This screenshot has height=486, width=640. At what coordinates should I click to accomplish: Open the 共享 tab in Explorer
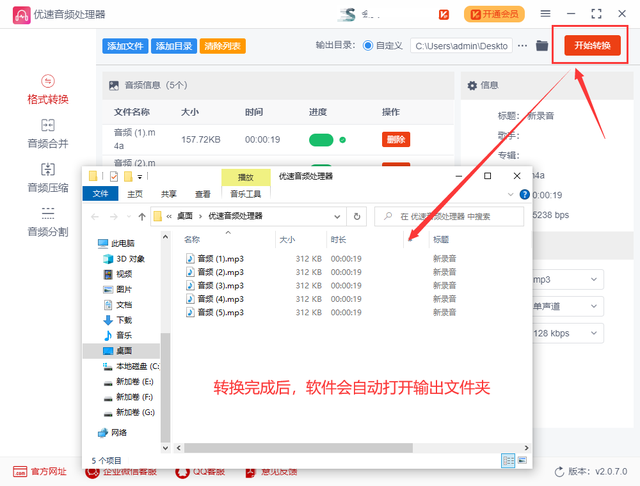pyautogui.click(x=169, y=194)
